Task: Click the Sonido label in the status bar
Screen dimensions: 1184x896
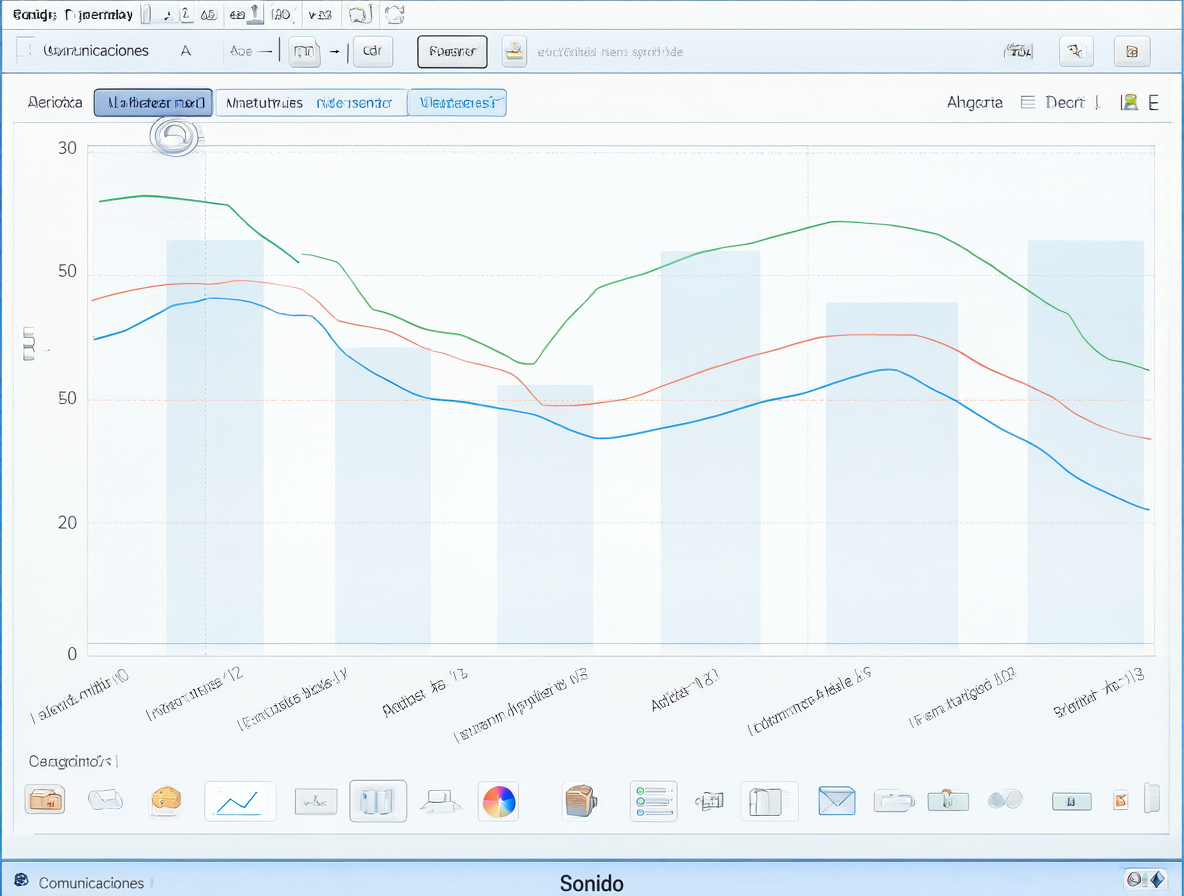Action: [591, 883]
